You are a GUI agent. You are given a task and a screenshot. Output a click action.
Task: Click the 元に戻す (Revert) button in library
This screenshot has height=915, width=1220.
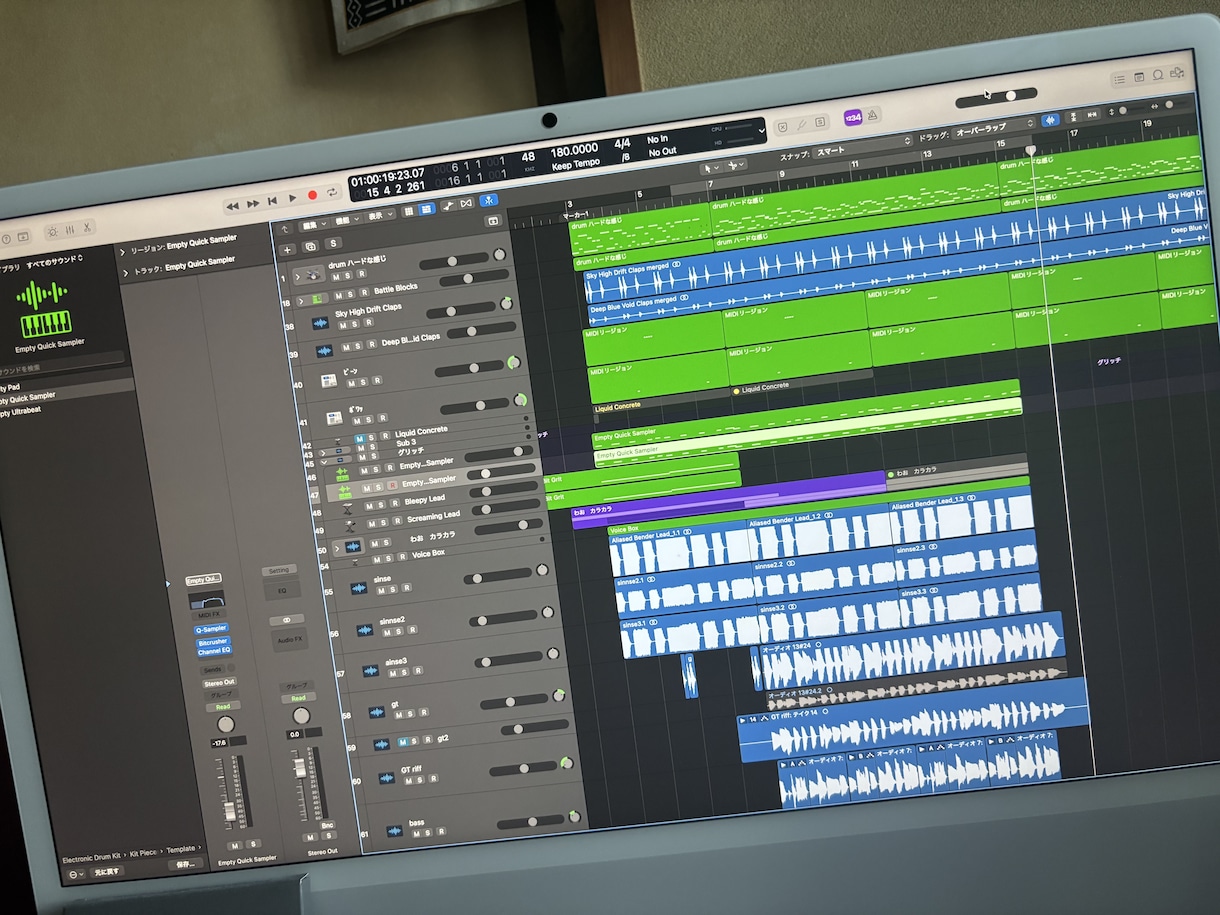107,872
